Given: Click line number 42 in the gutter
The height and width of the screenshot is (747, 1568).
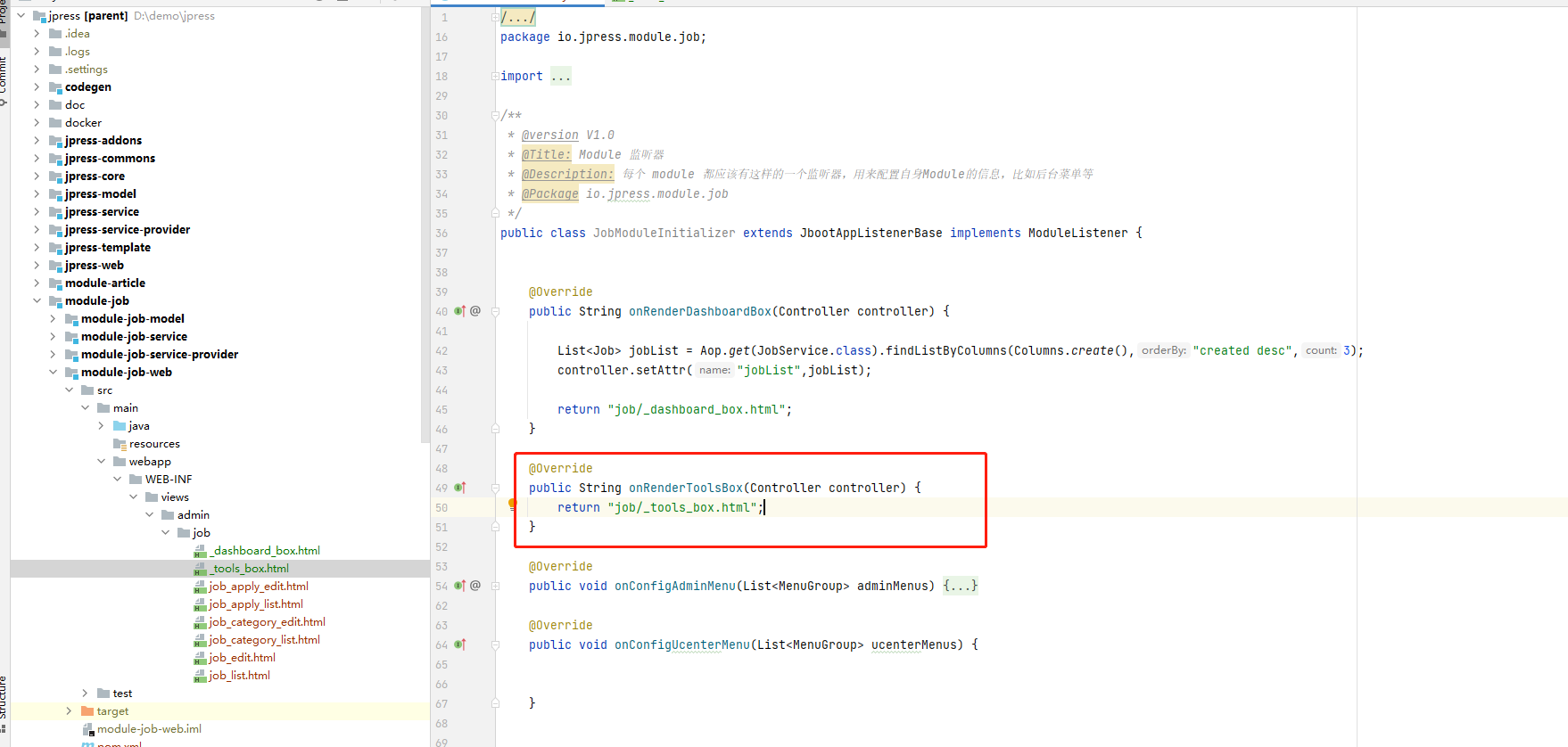Looking at the screenshot, I should (442, 351).
